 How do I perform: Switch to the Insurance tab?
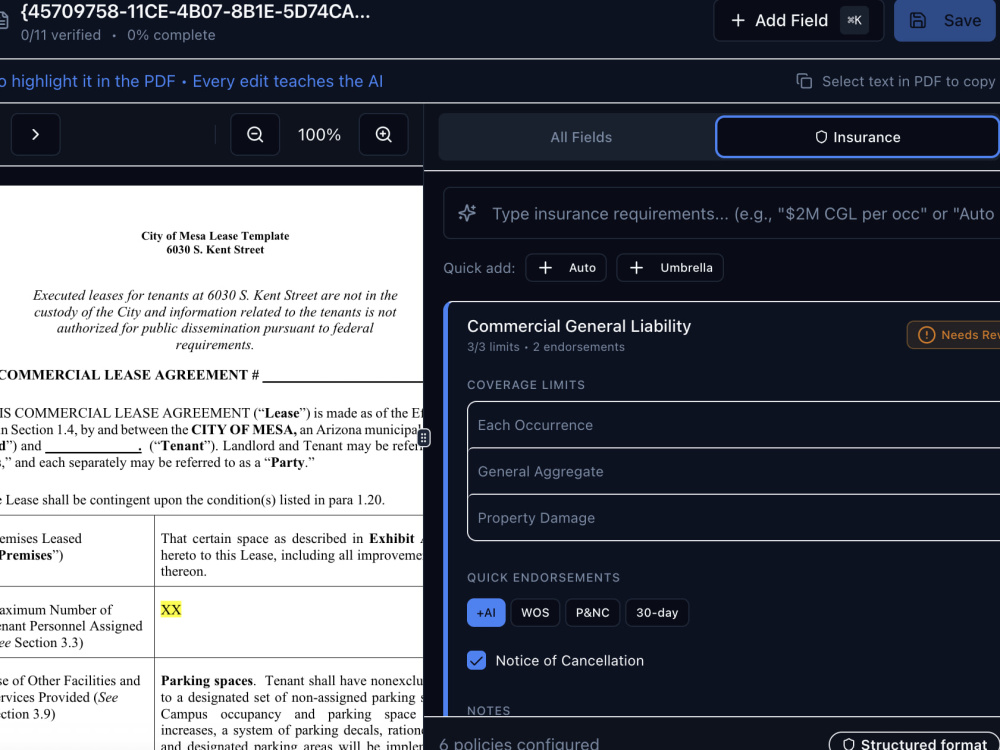pyautogui.click(x=857, y=137)
